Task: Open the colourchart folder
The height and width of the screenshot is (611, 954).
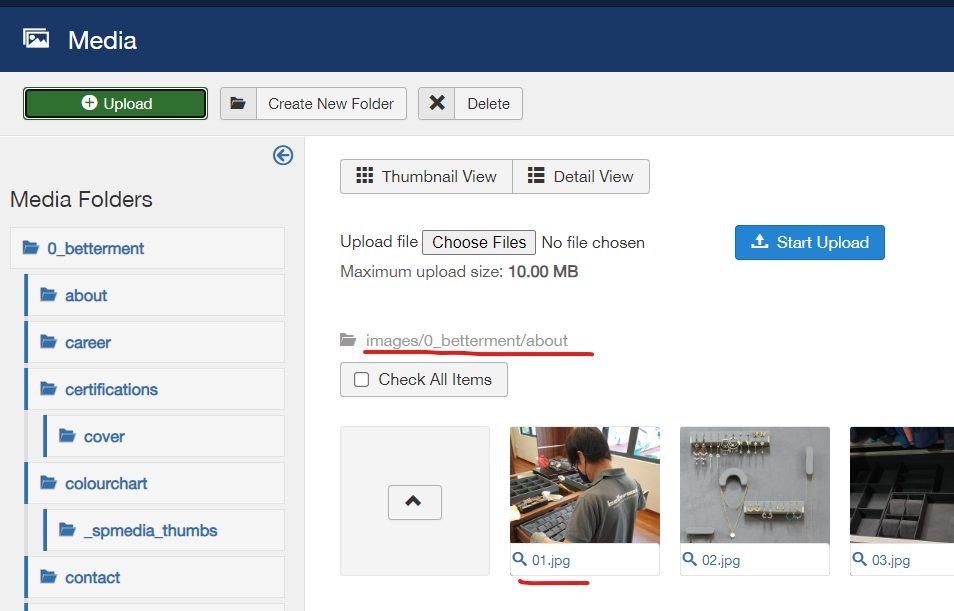Action: tap(155, 483)
